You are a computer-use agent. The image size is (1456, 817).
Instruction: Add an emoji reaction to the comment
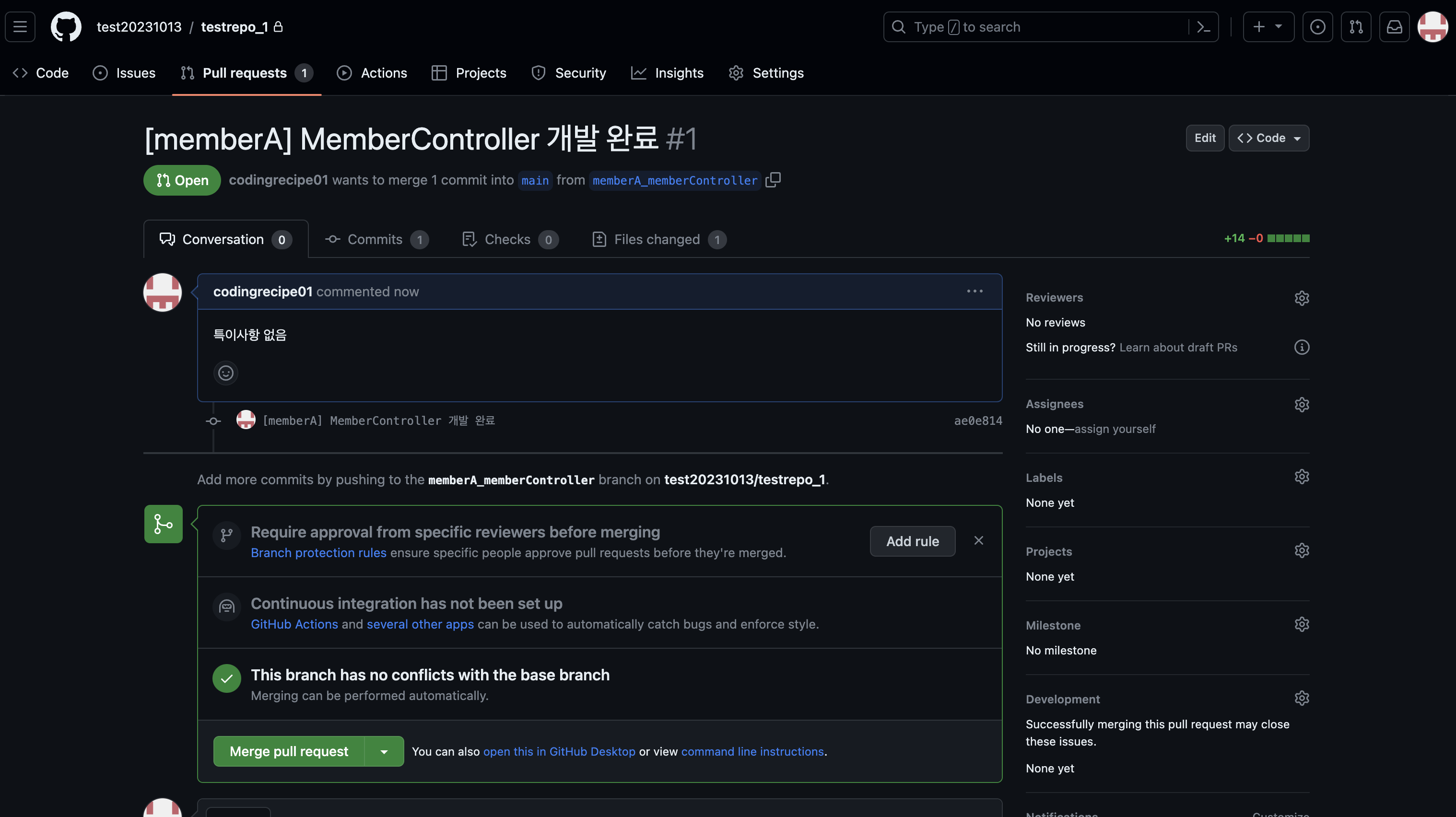(x=225, y=373)
